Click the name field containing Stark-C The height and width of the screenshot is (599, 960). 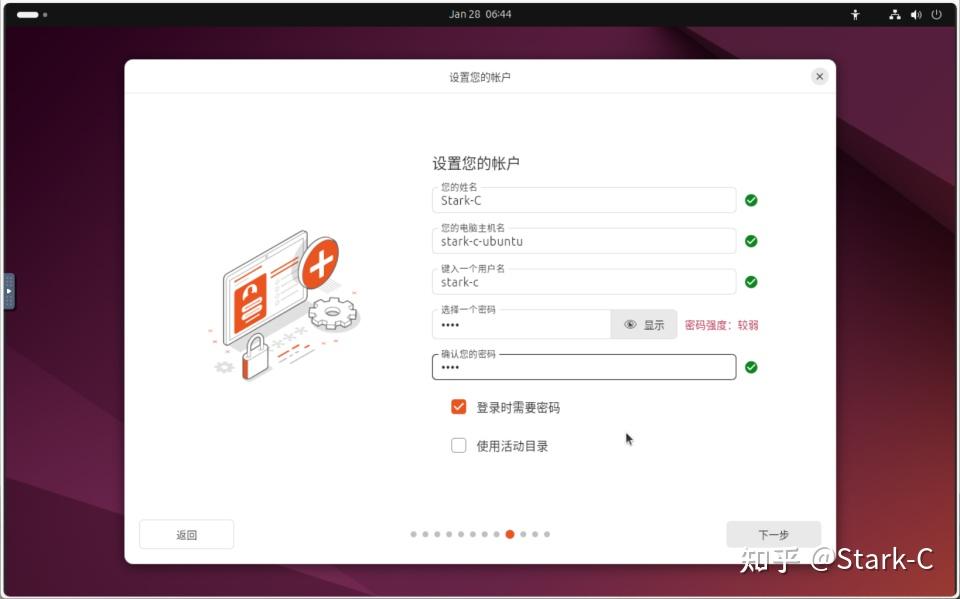(x=584, y=200)
